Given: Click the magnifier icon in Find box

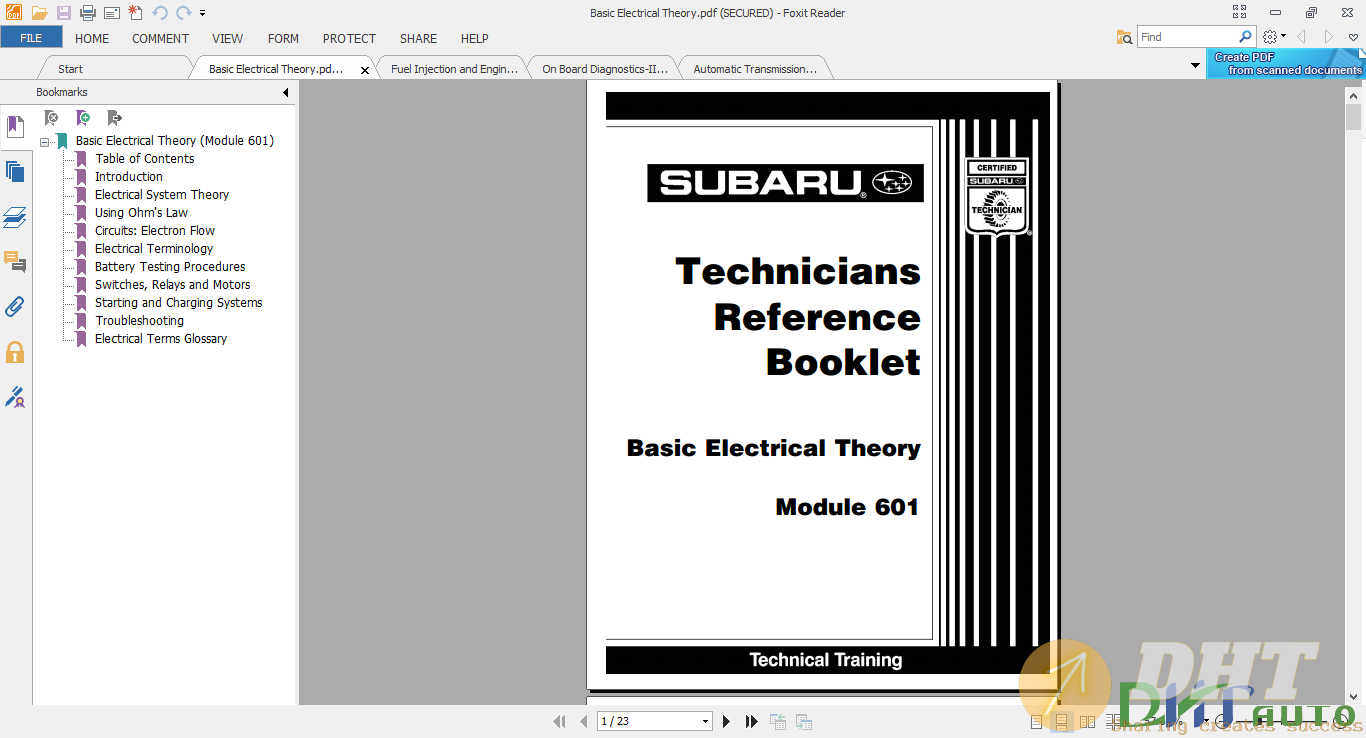Looking at the screenshot, I should pos(1245,37).
